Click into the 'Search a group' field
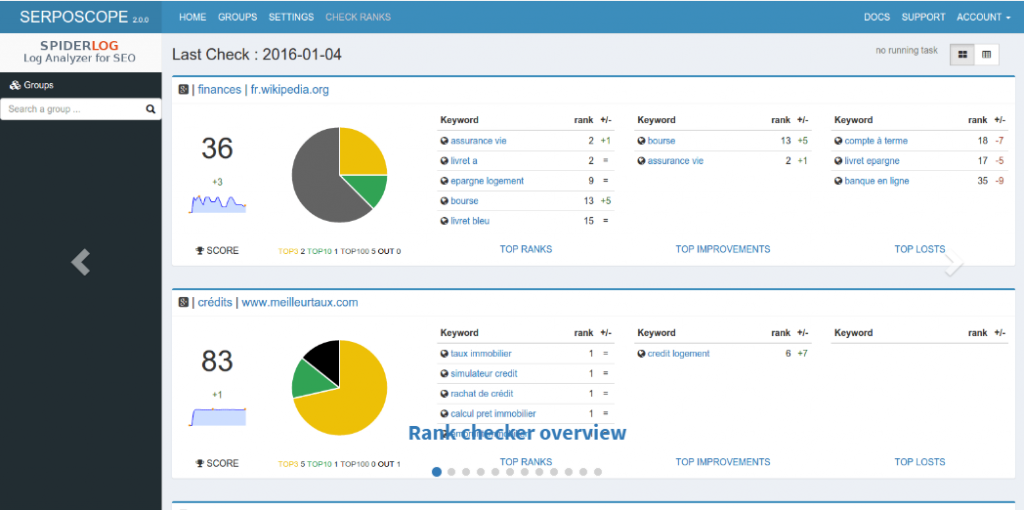The height and width of the screenshot is (510, 1024). point(80,109)
